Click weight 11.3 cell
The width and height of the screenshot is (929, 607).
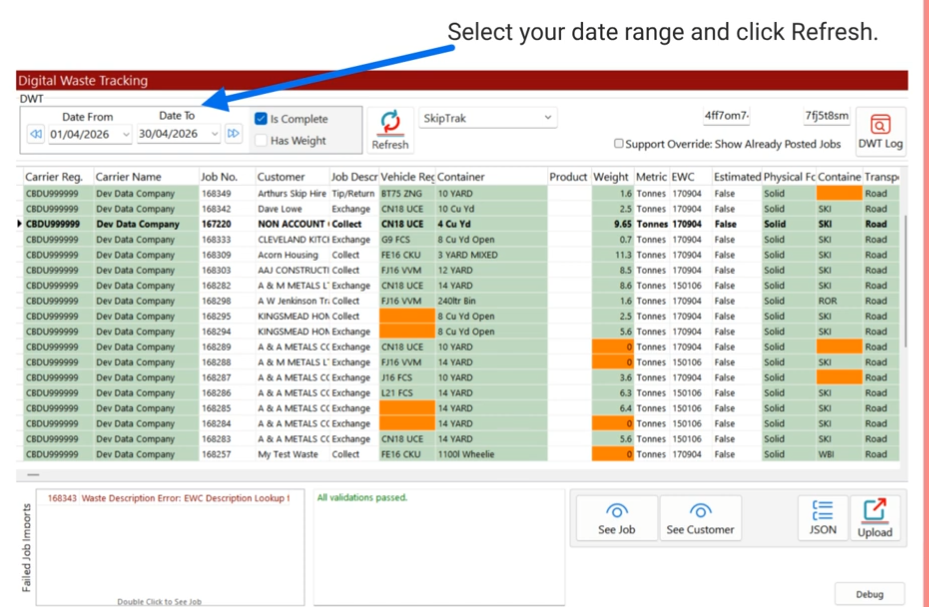click(613, 255)
